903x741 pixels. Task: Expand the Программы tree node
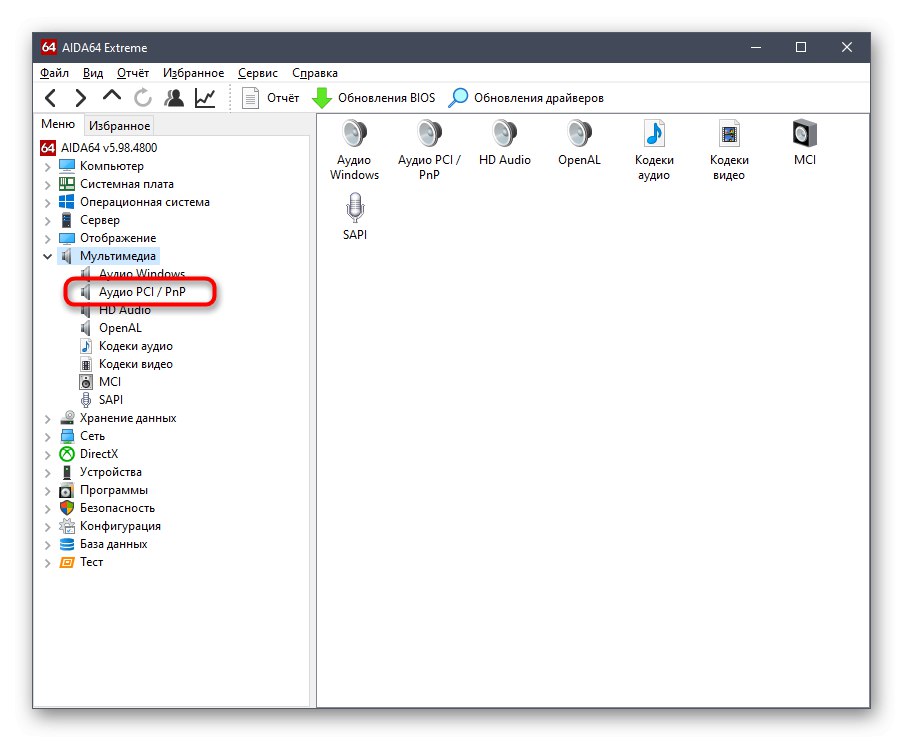coord(47,491)
